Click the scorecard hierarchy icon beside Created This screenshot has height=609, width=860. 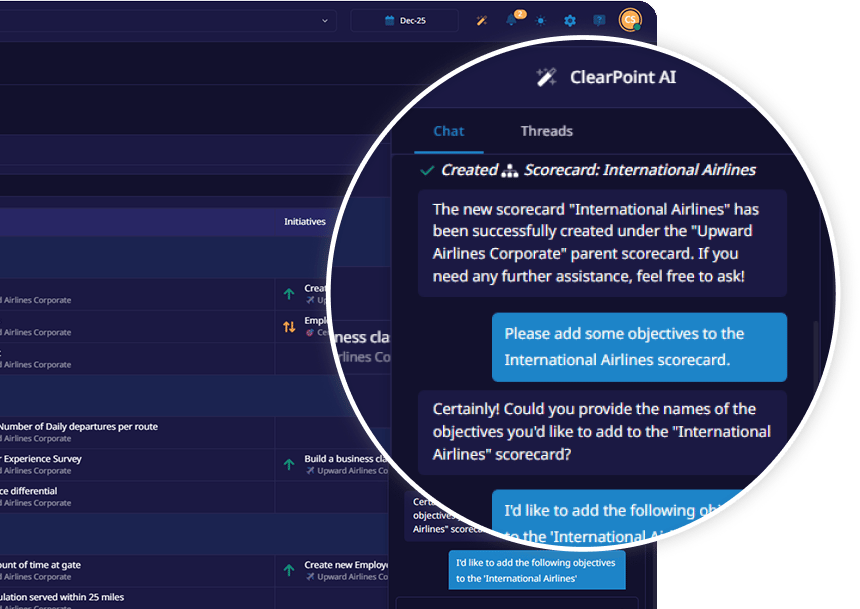(510, 171)
